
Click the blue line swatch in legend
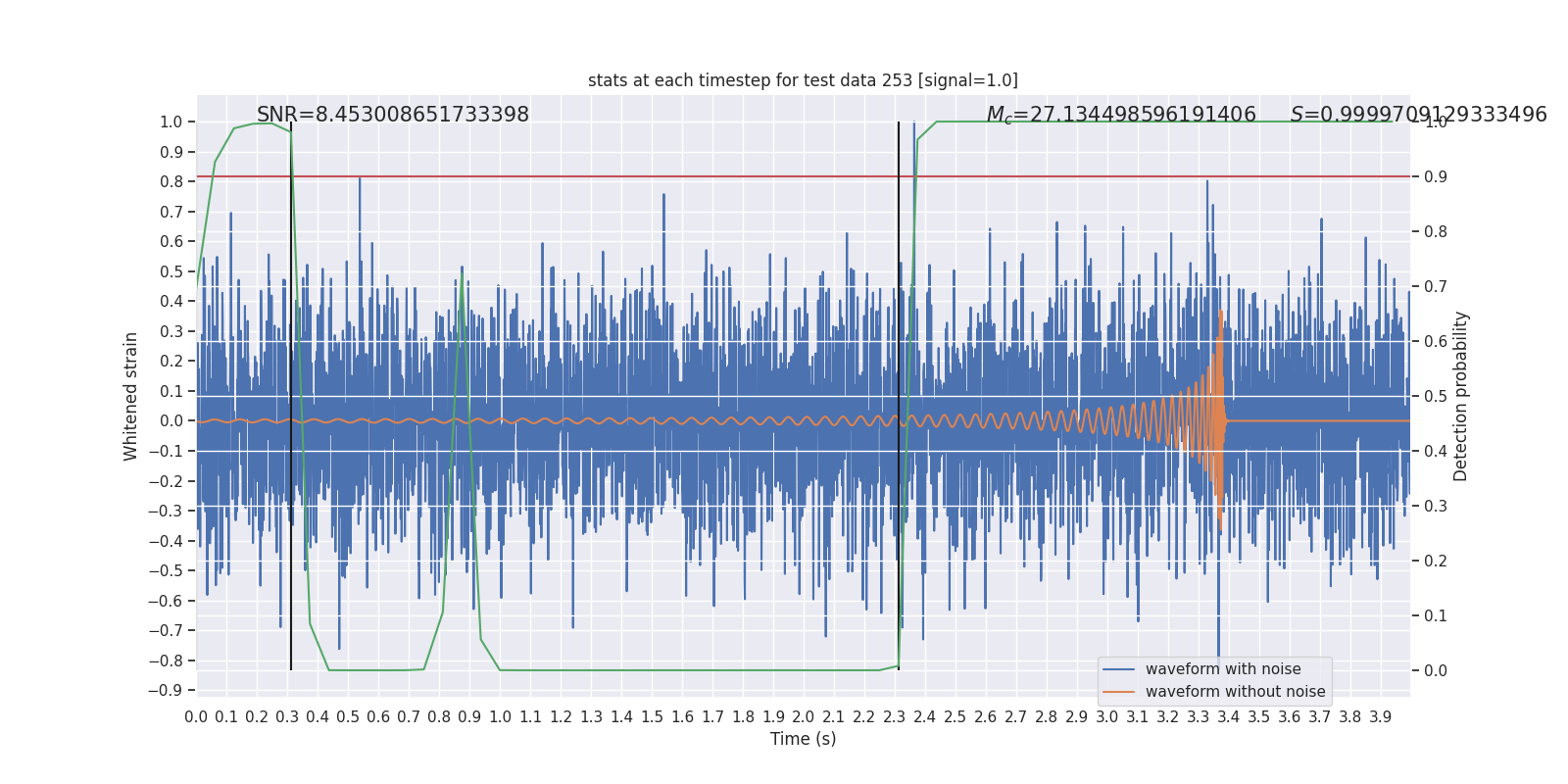(x=1118, y=669)
